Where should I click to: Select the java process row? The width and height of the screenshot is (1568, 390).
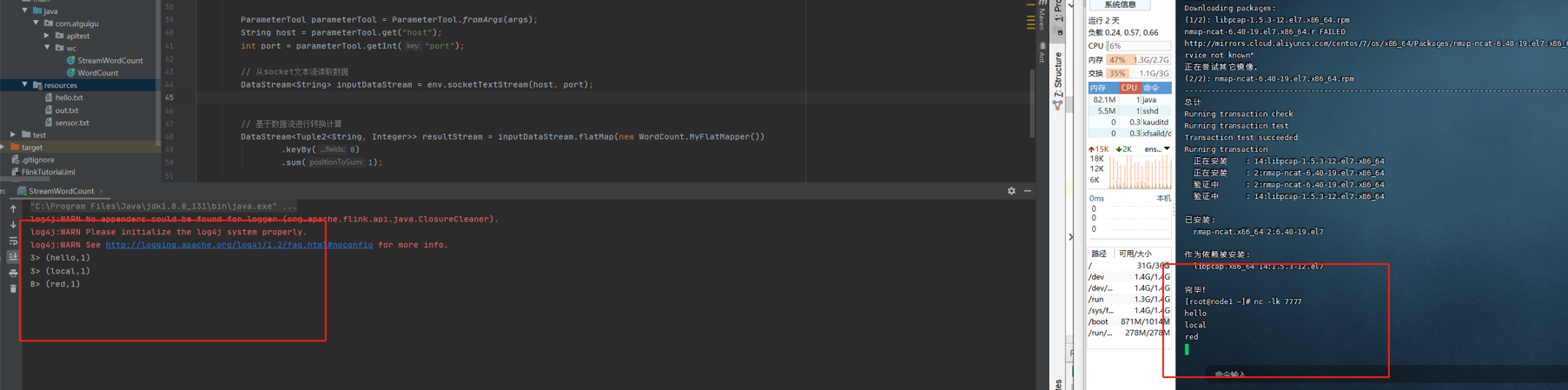(x=1129, y=100)
